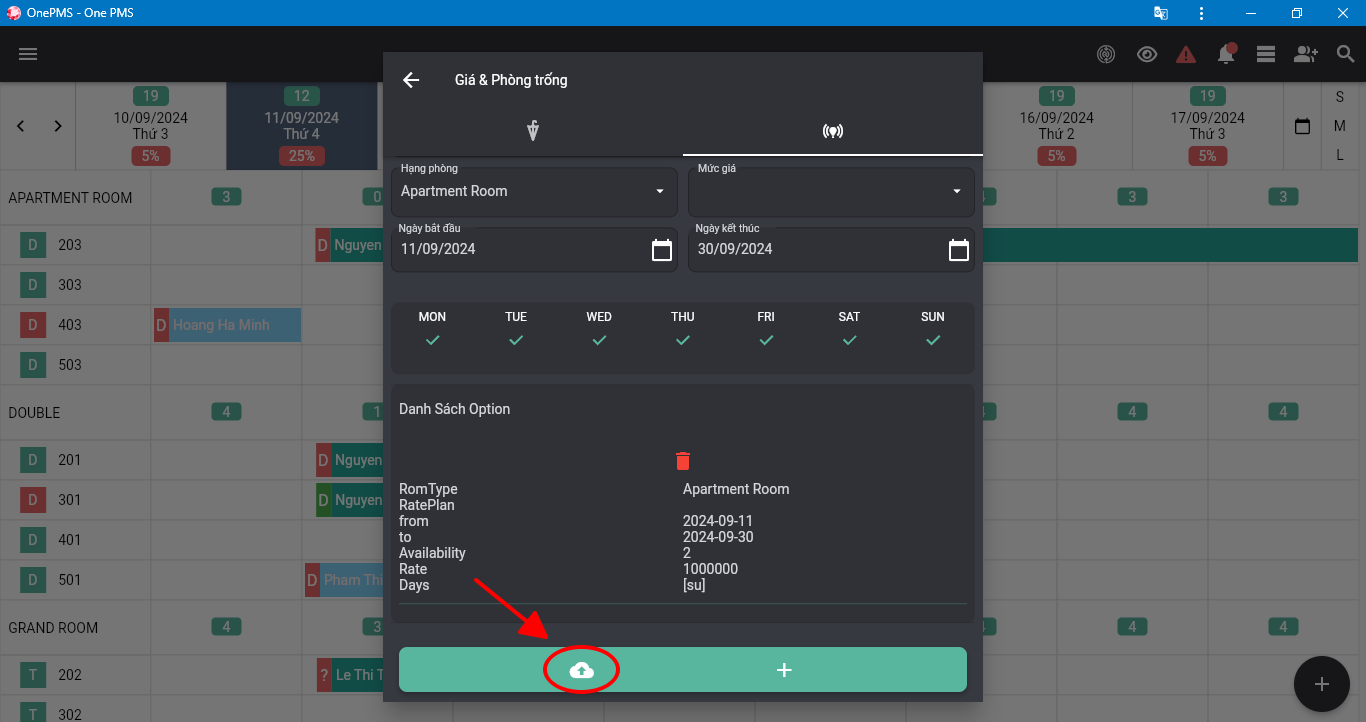1366x722 pixels.
Task: Toggle the FRI day checkmark
Action: point(766,340)
